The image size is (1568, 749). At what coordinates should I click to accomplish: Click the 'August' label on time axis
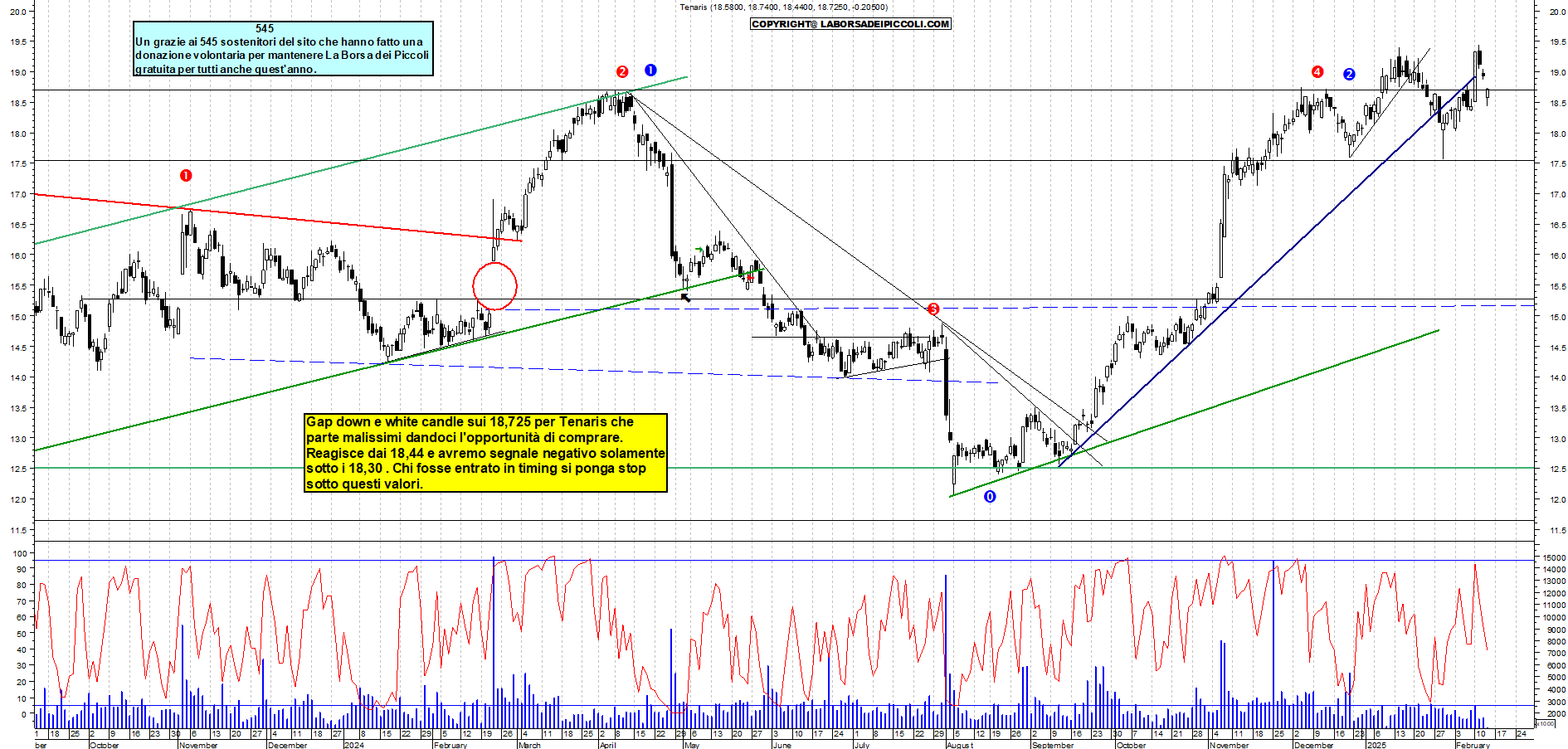pyautogui.click(x=960, y=745)
